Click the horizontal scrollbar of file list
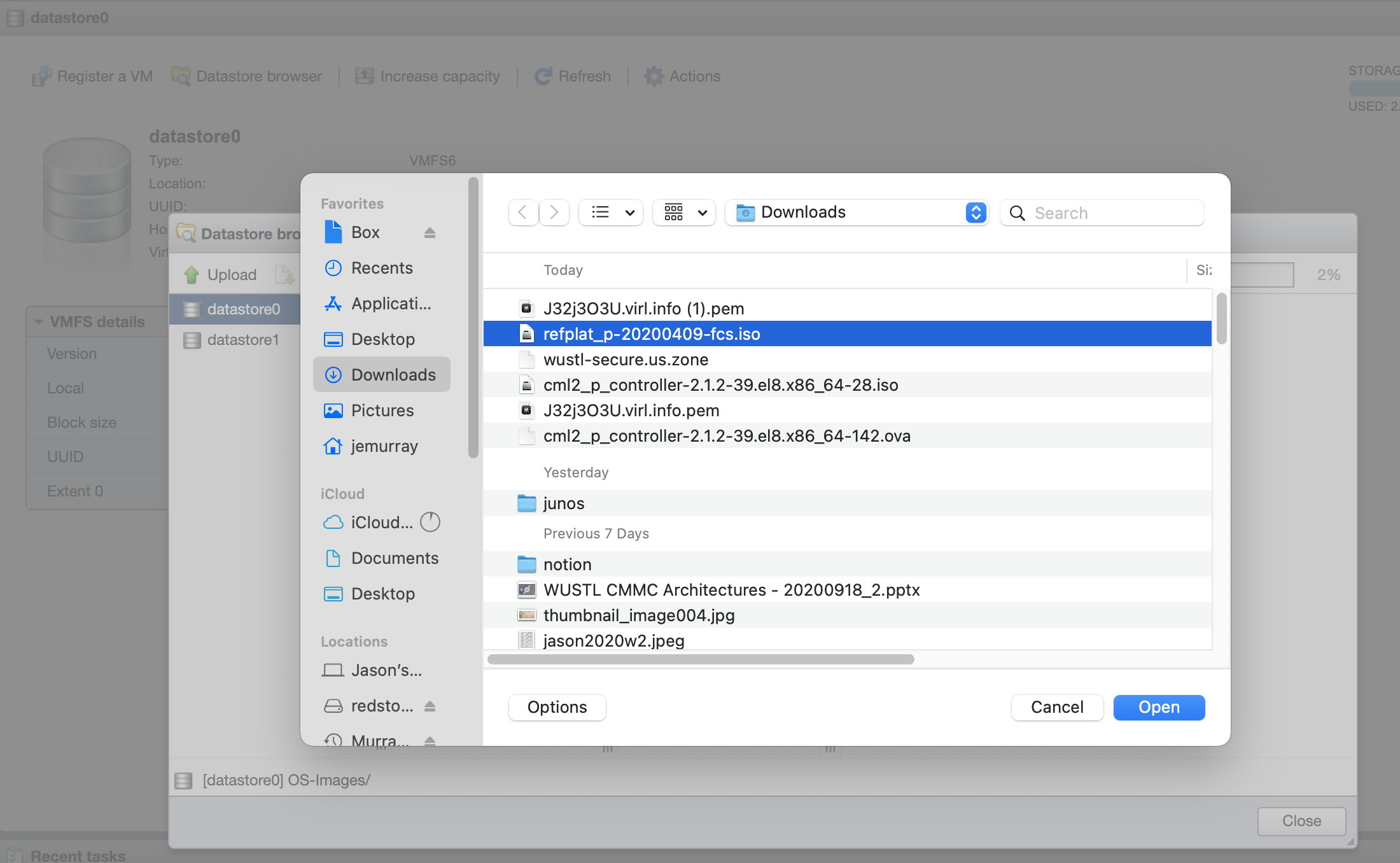1400x863 pixels. [x=701, y=659]
